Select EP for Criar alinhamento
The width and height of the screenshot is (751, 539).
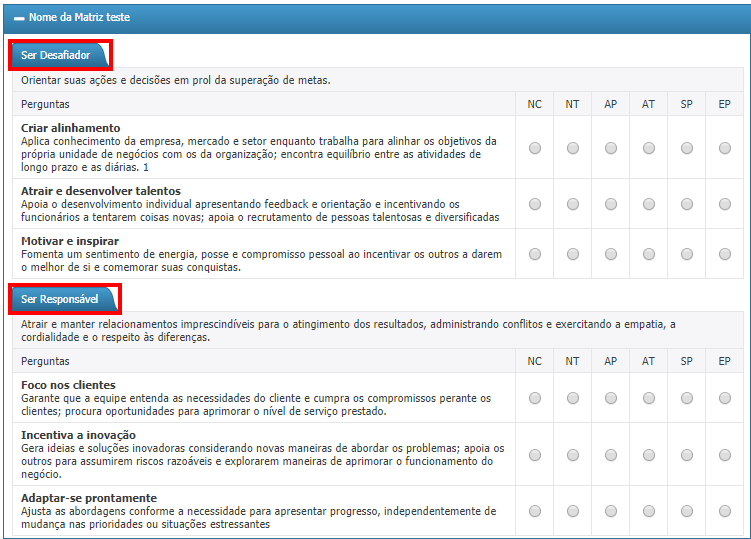(x=725, y=148)
